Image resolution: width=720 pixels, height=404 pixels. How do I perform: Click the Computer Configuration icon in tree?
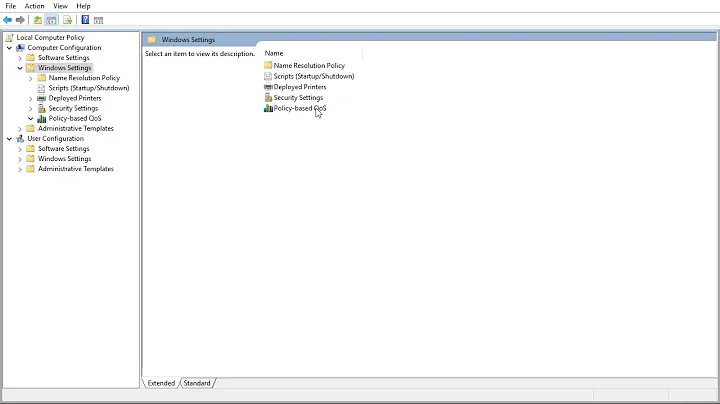pos(20,48)
